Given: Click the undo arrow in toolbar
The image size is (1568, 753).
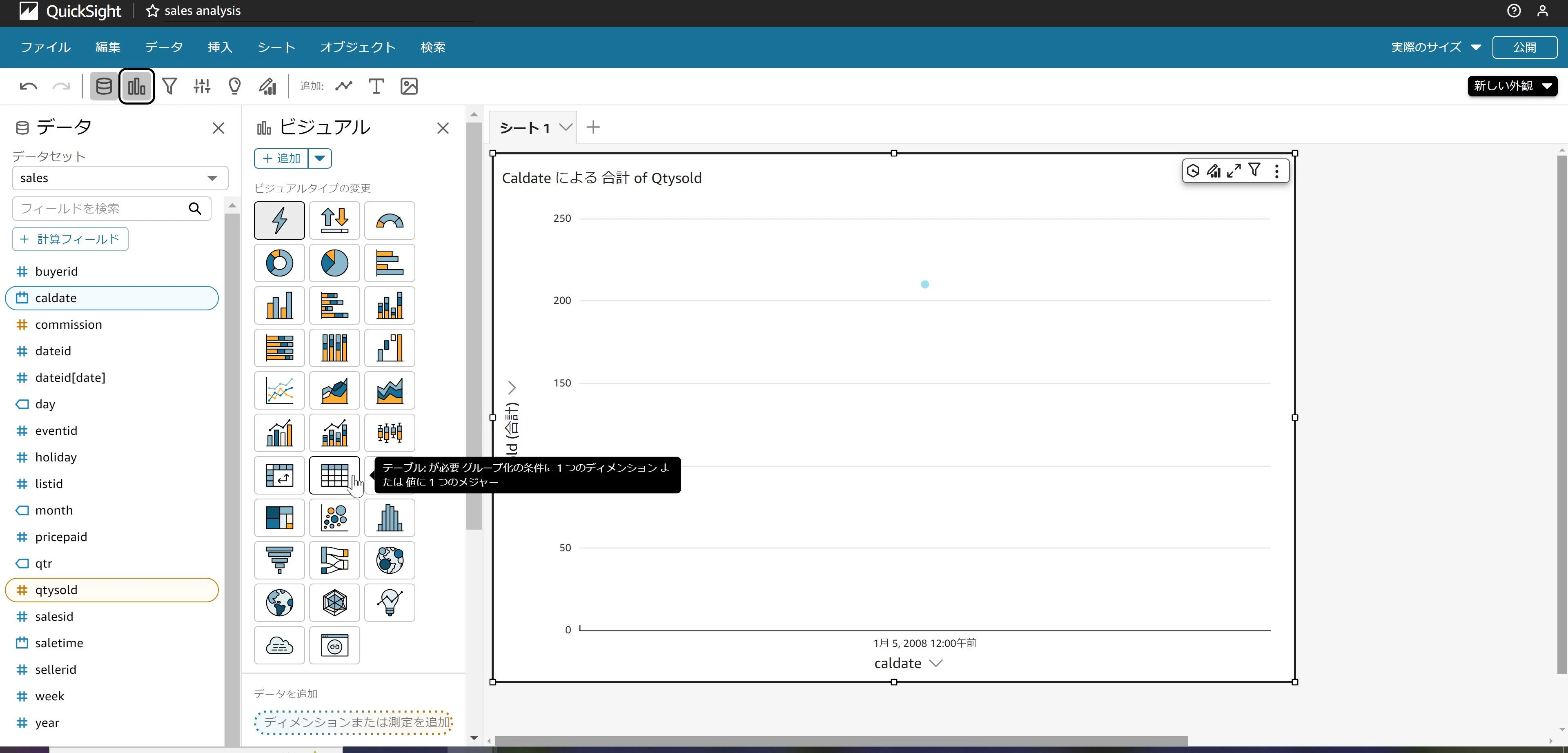Looking at the screenshot, I should [28, 87].
